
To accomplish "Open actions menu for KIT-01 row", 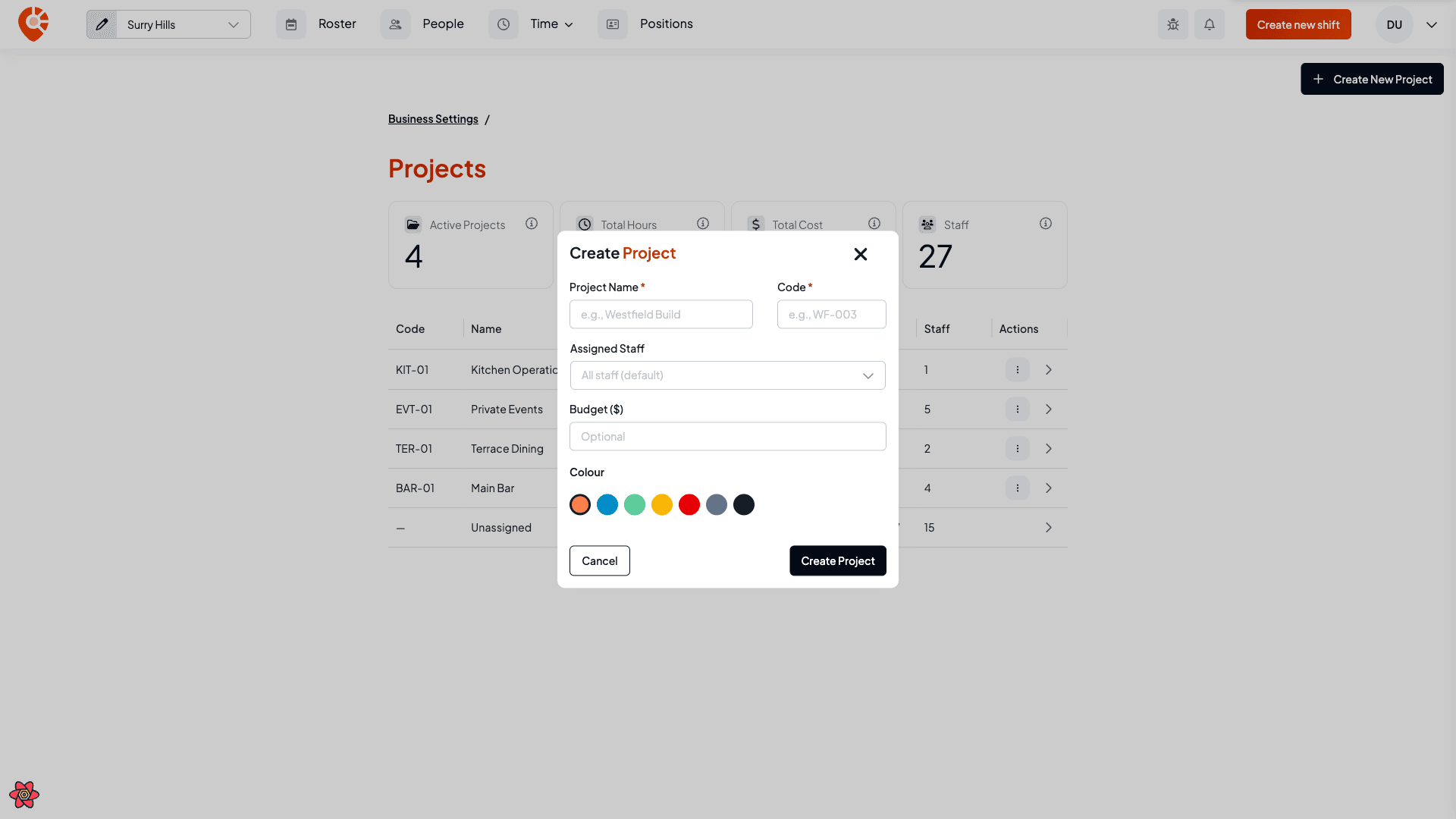I will 1018,370.
